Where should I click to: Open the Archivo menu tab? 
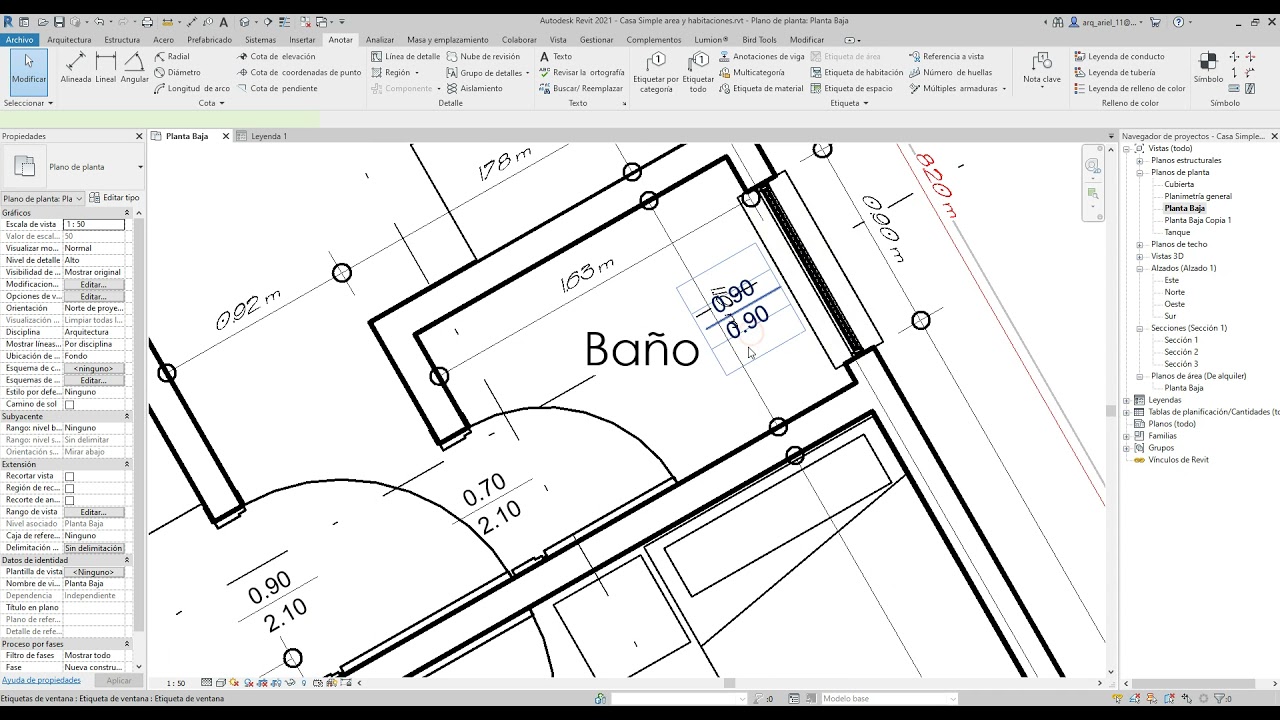19,40
